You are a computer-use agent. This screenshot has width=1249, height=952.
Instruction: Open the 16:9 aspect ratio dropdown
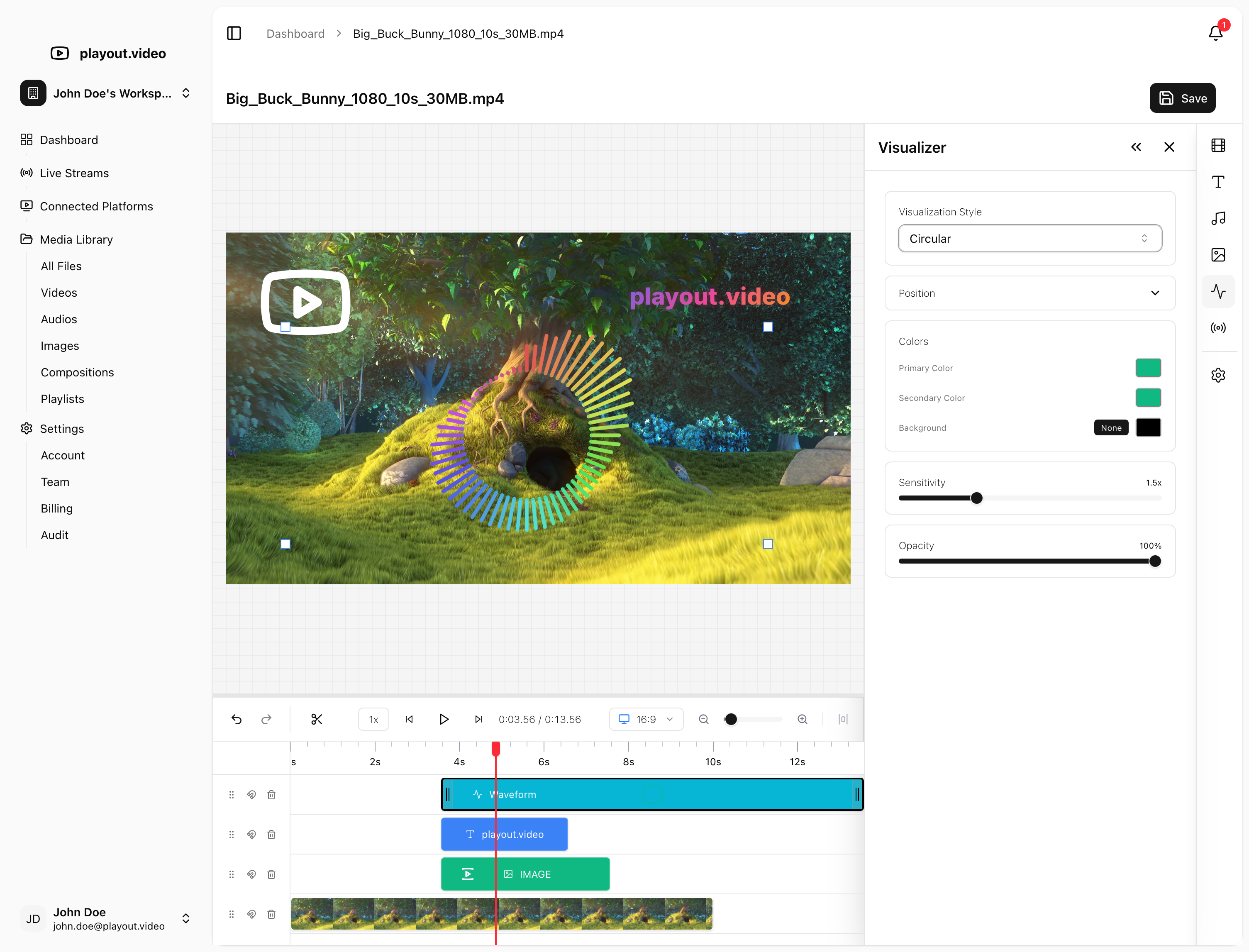point(646,719)
